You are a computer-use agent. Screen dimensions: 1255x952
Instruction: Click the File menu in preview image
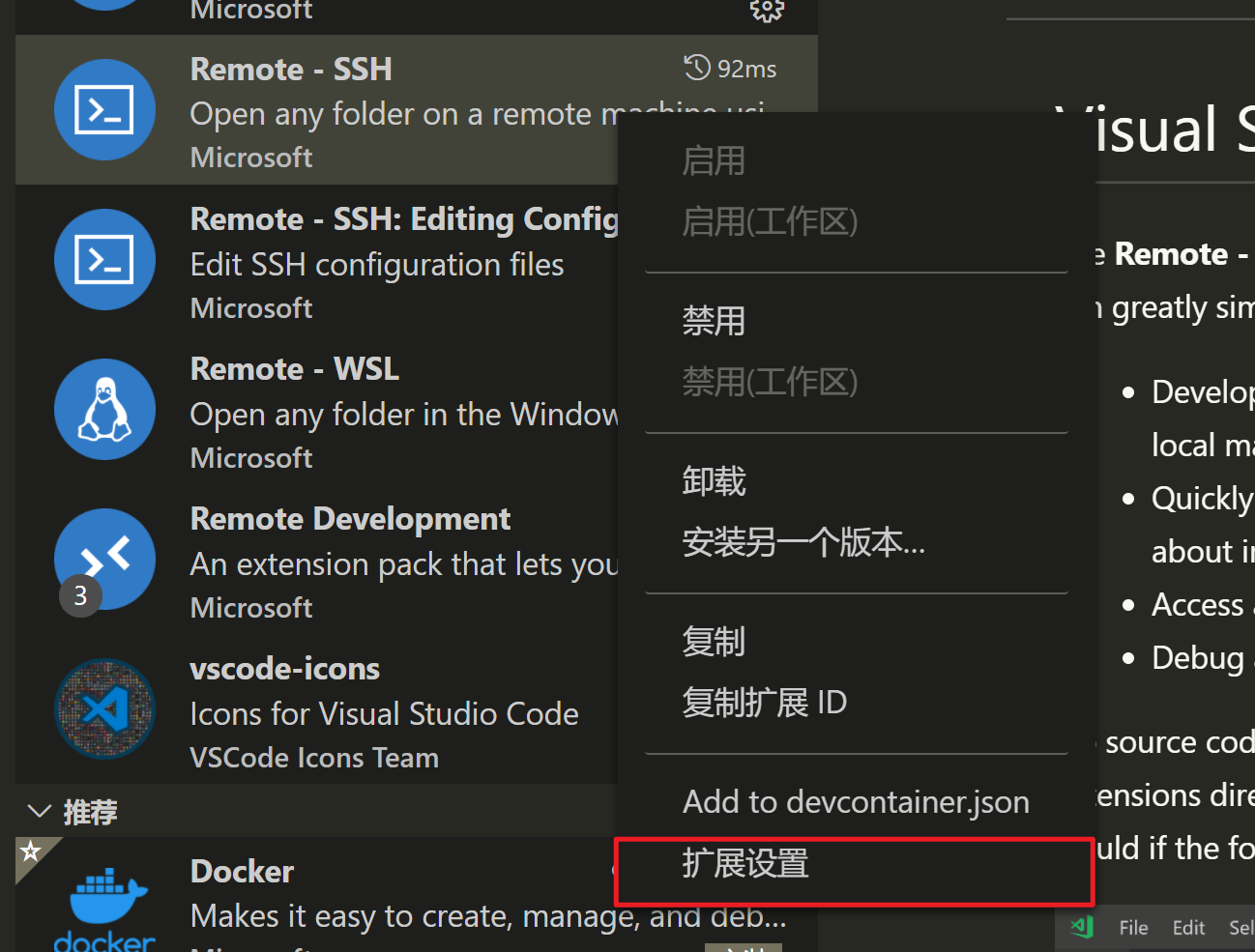click(x=1133, y=928)
